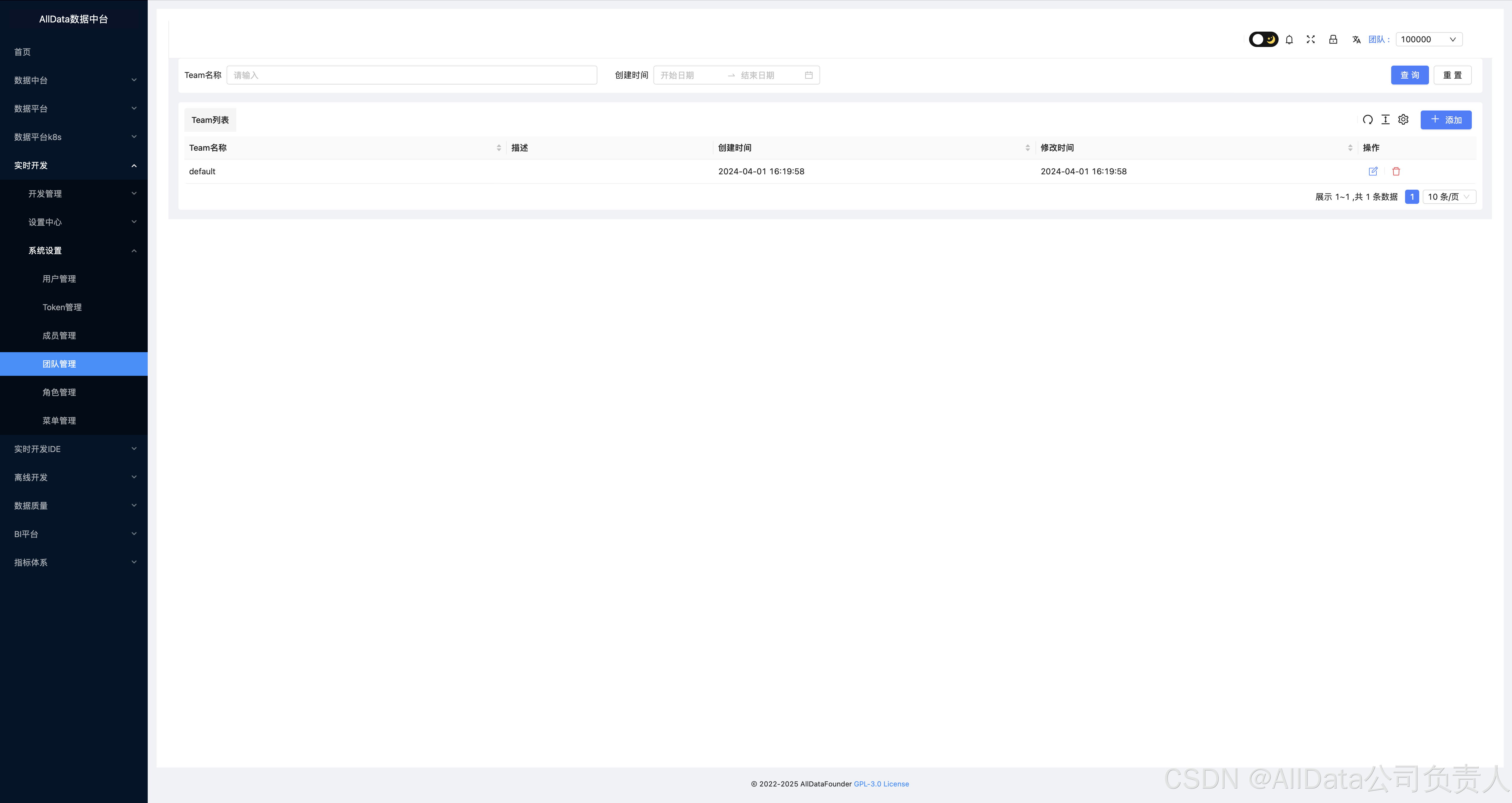Enter fullscreen using the expand icon
This screenshot has width=1512, height=803.
click(x=1311, y=39)
